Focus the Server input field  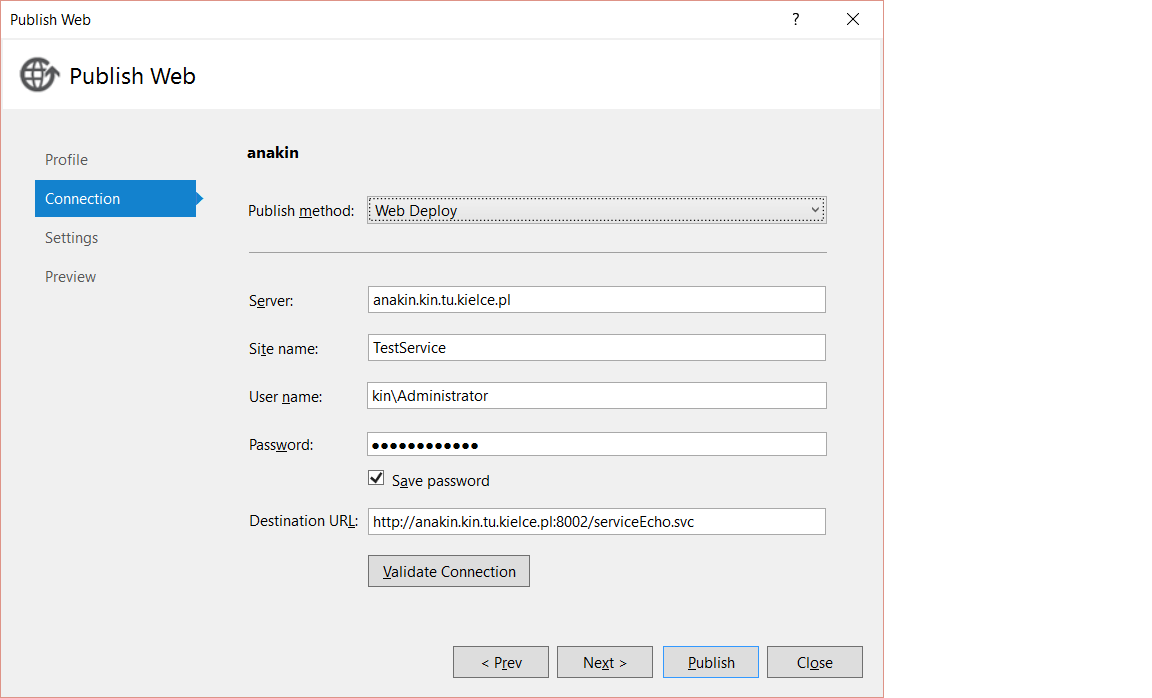(597, 300)
